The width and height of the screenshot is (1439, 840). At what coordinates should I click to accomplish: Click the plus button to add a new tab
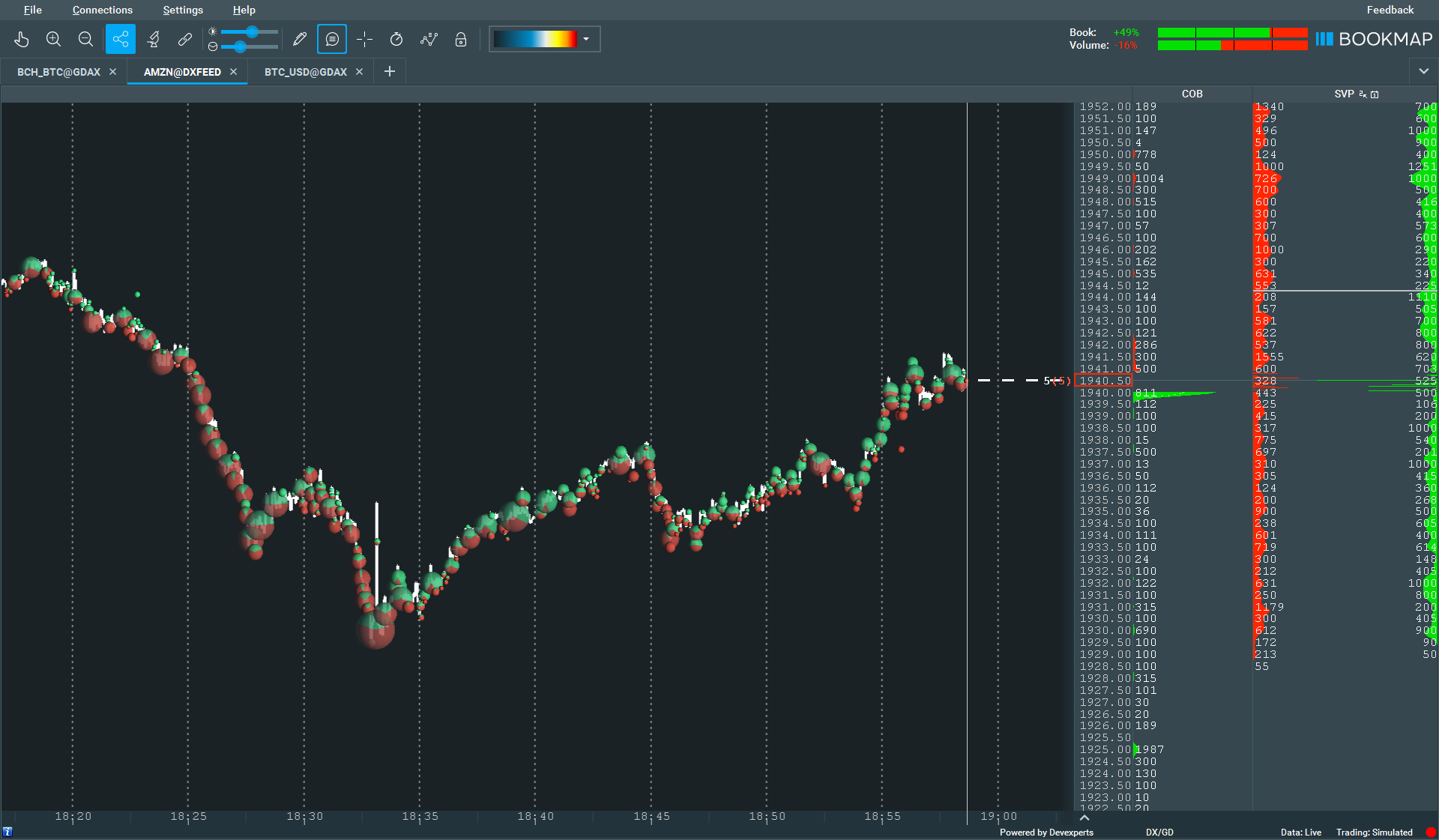[389, 71]
